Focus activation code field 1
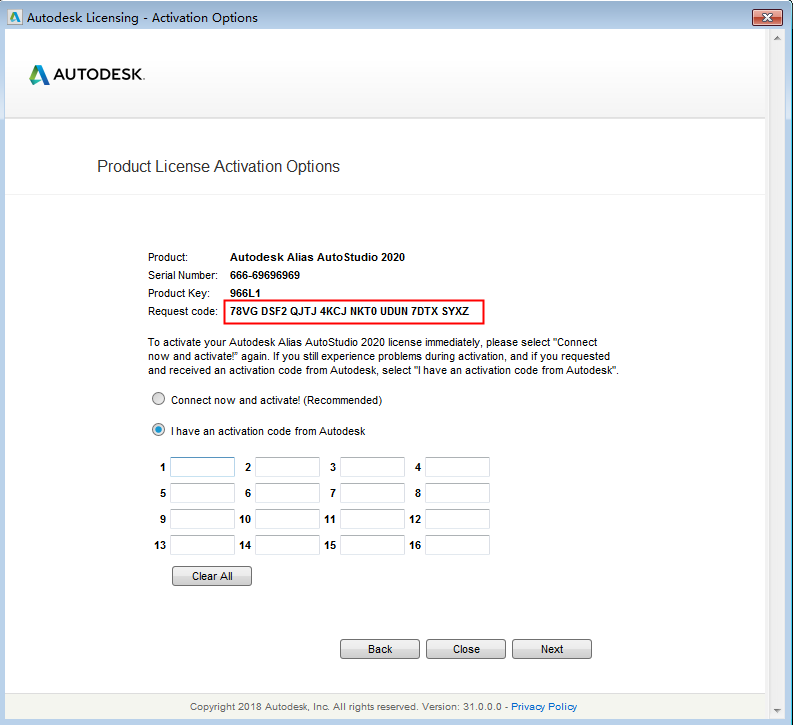Viewport: 793px width, 725px height. (202, 467)
